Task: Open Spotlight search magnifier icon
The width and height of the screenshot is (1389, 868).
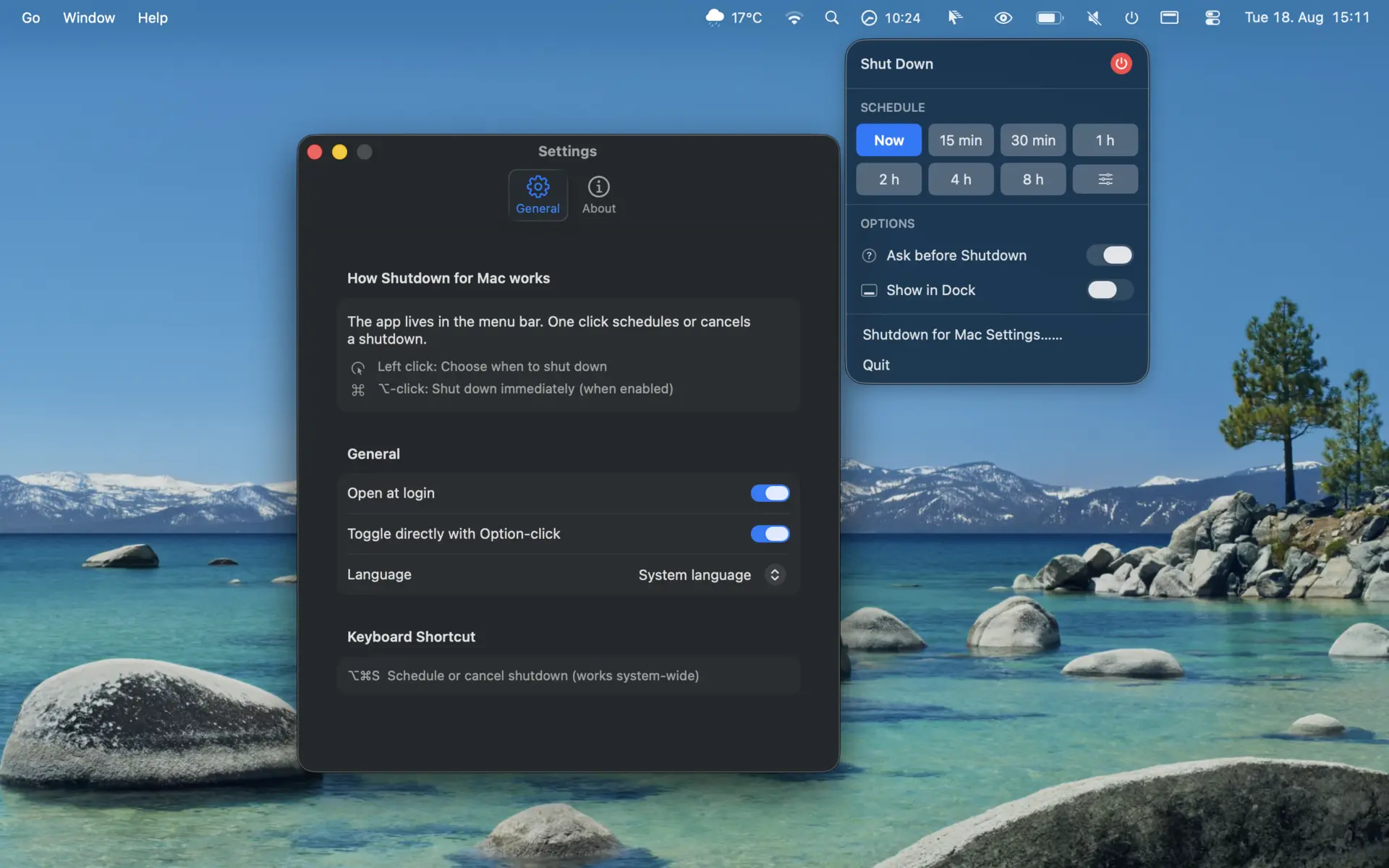Action: coord(832,17)
